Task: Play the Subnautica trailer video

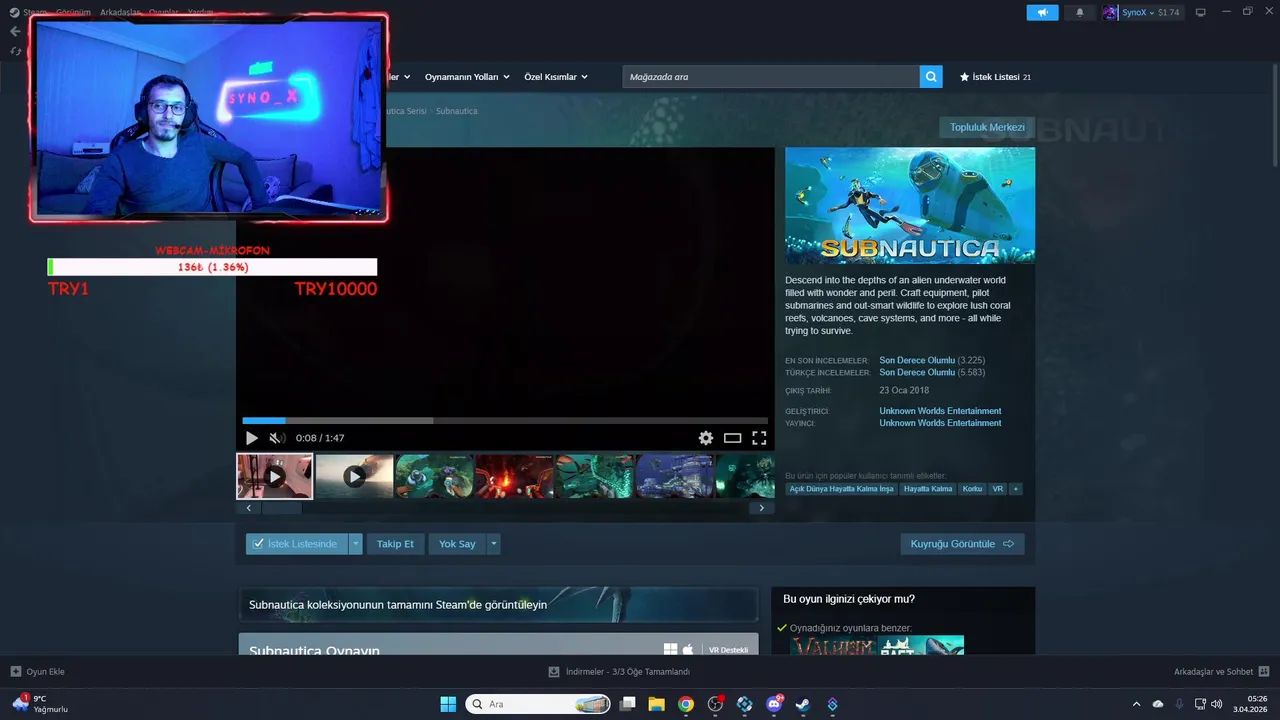Action: pos(251,438)
